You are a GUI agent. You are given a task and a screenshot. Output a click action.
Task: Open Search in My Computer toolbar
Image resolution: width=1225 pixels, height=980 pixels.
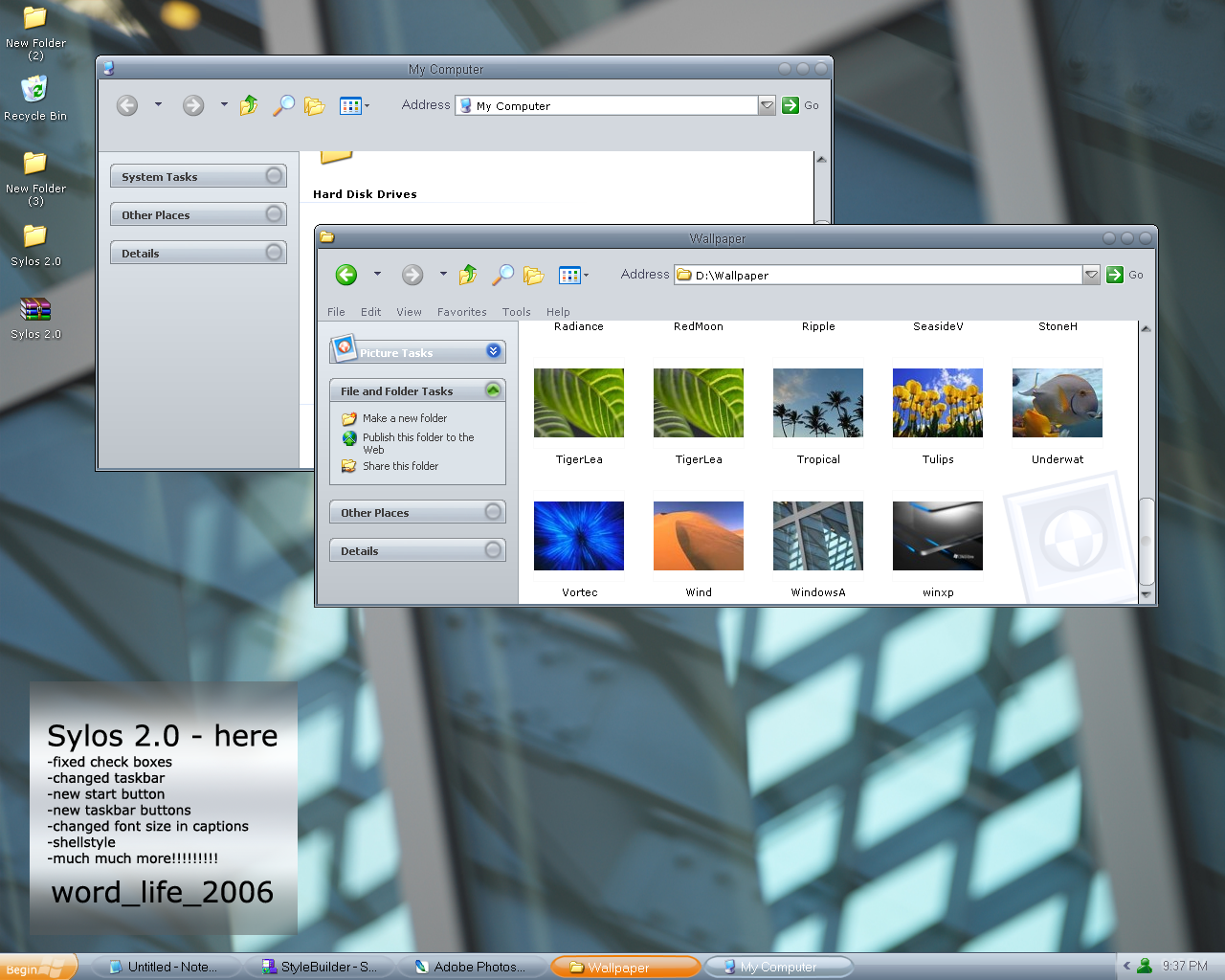pos(283,105)
